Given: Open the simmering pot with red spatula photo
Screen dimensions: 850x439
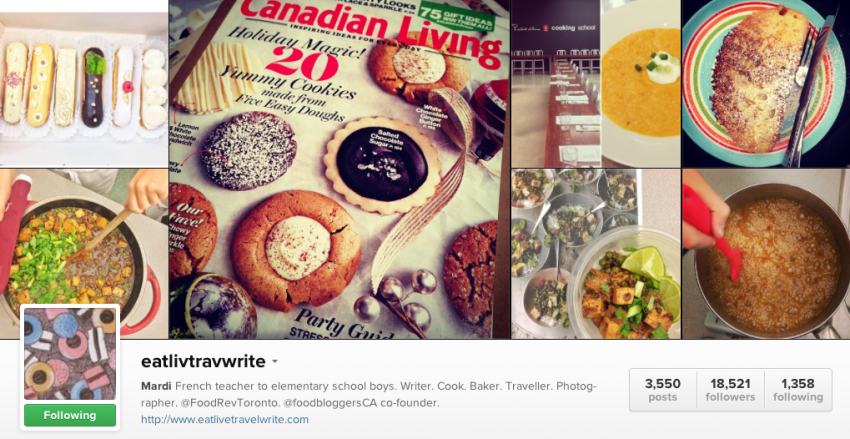Looking at the screenshot, I should coord(766,254).
